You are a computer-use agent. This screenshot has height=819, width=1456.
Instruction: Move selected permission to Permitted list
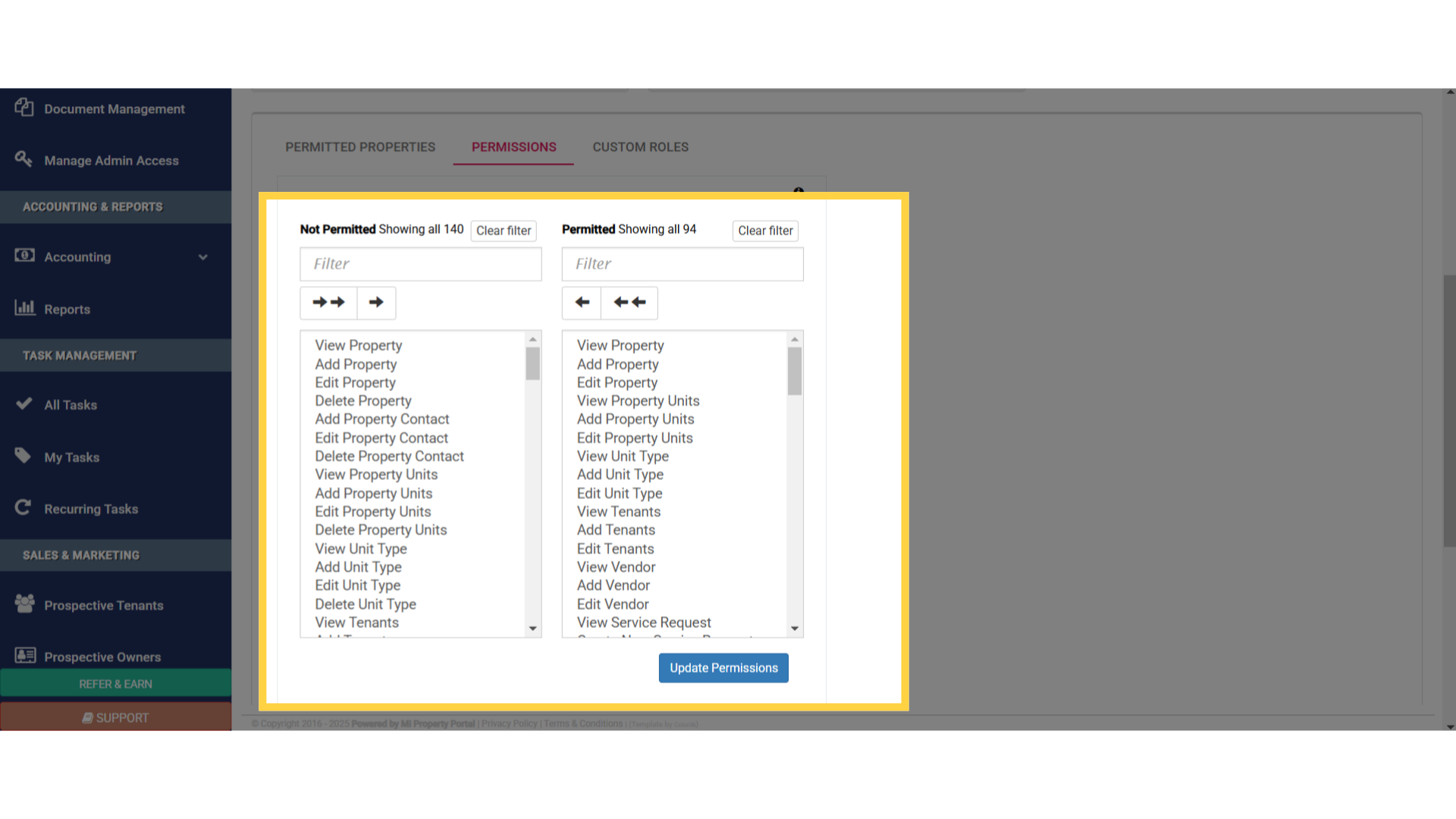[x=376, y=303]
